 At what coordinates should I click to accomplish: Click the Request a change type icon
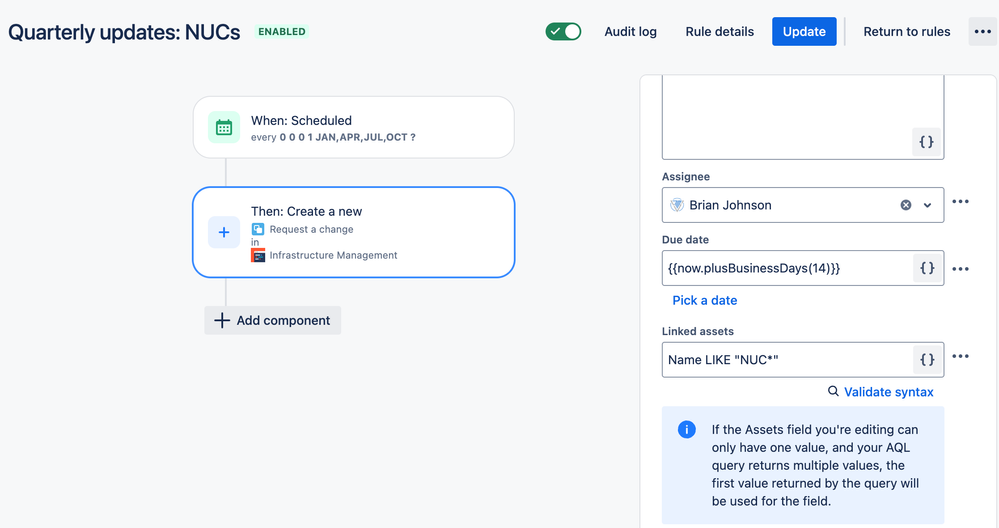point(258,229)
